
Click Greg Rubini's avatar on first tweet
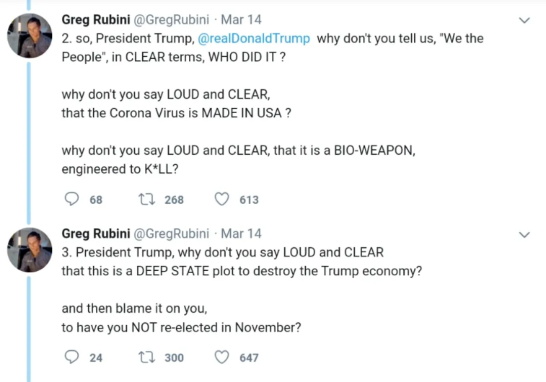pos(30,36)
